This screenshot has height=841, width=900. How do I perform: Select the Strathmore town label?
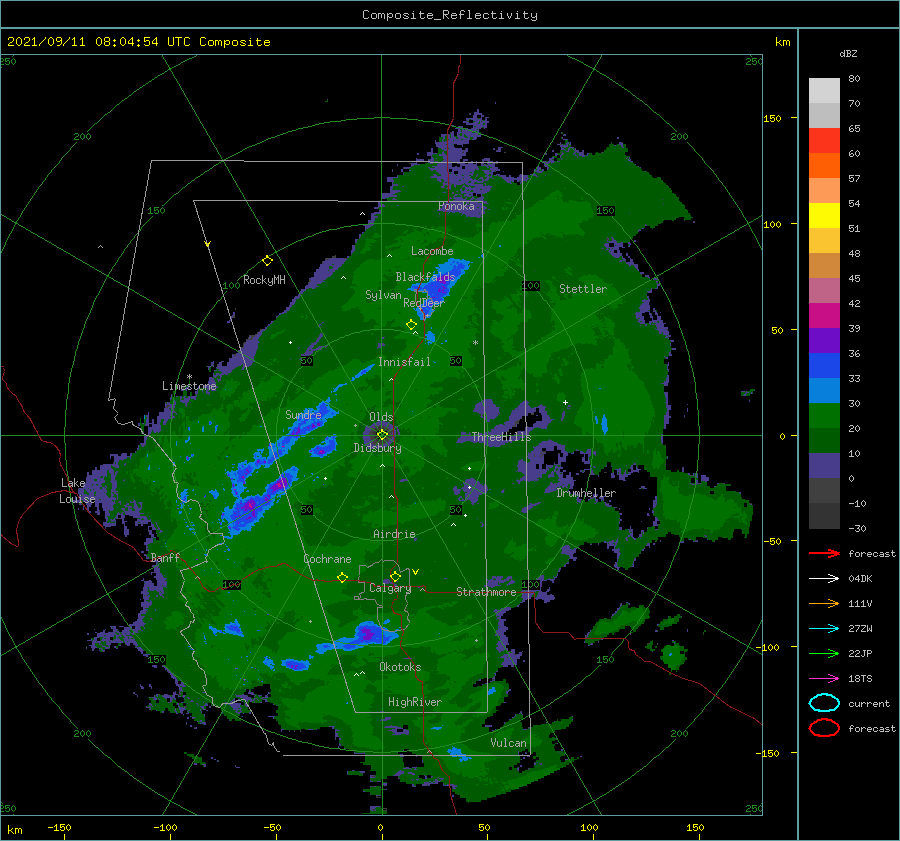point(486,592)
